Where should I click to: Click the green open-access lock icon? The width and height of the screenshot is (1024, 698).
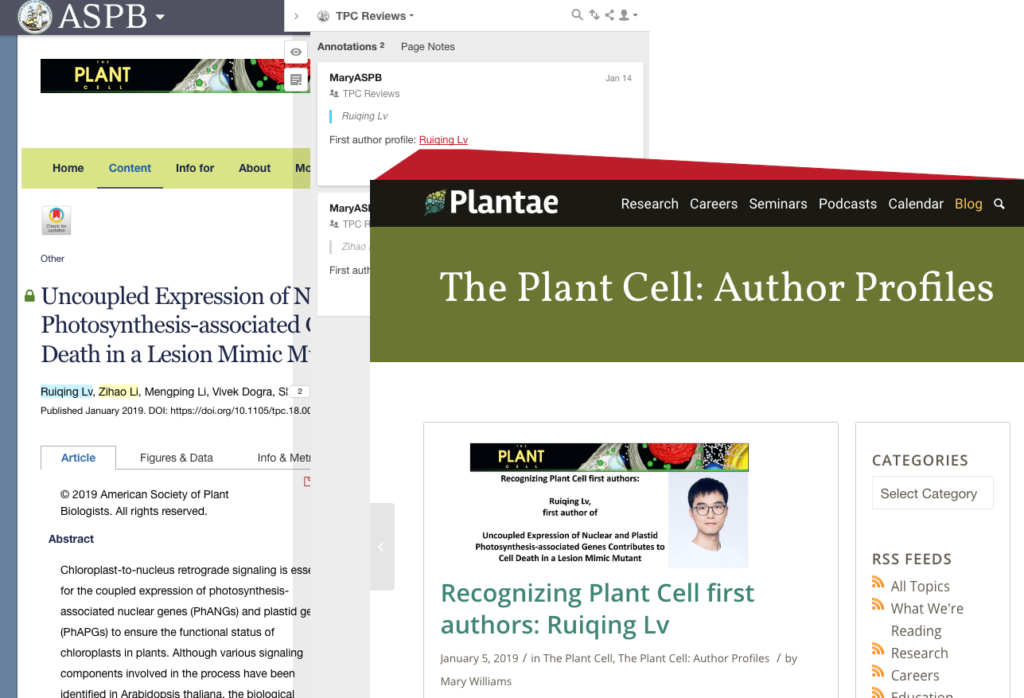pyautogui.click(x=29, y=296)
